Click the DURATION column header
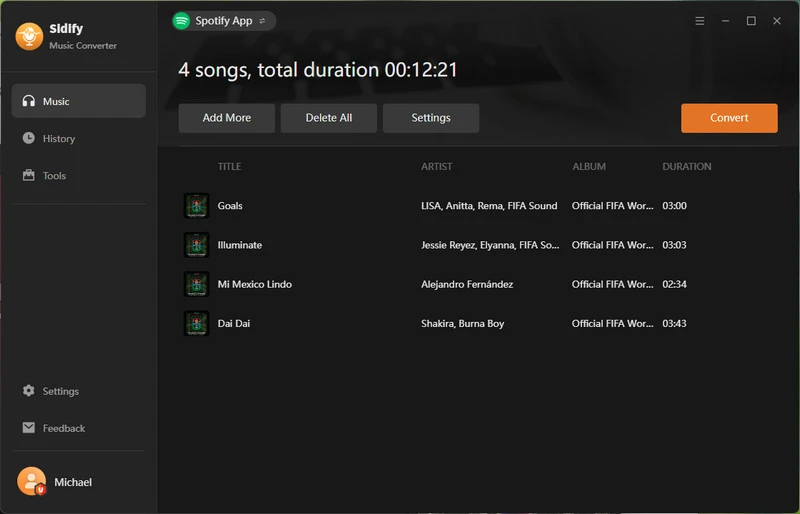Image resolution: width=800 pixels, height=514 pixels. [x=687, y=166]
